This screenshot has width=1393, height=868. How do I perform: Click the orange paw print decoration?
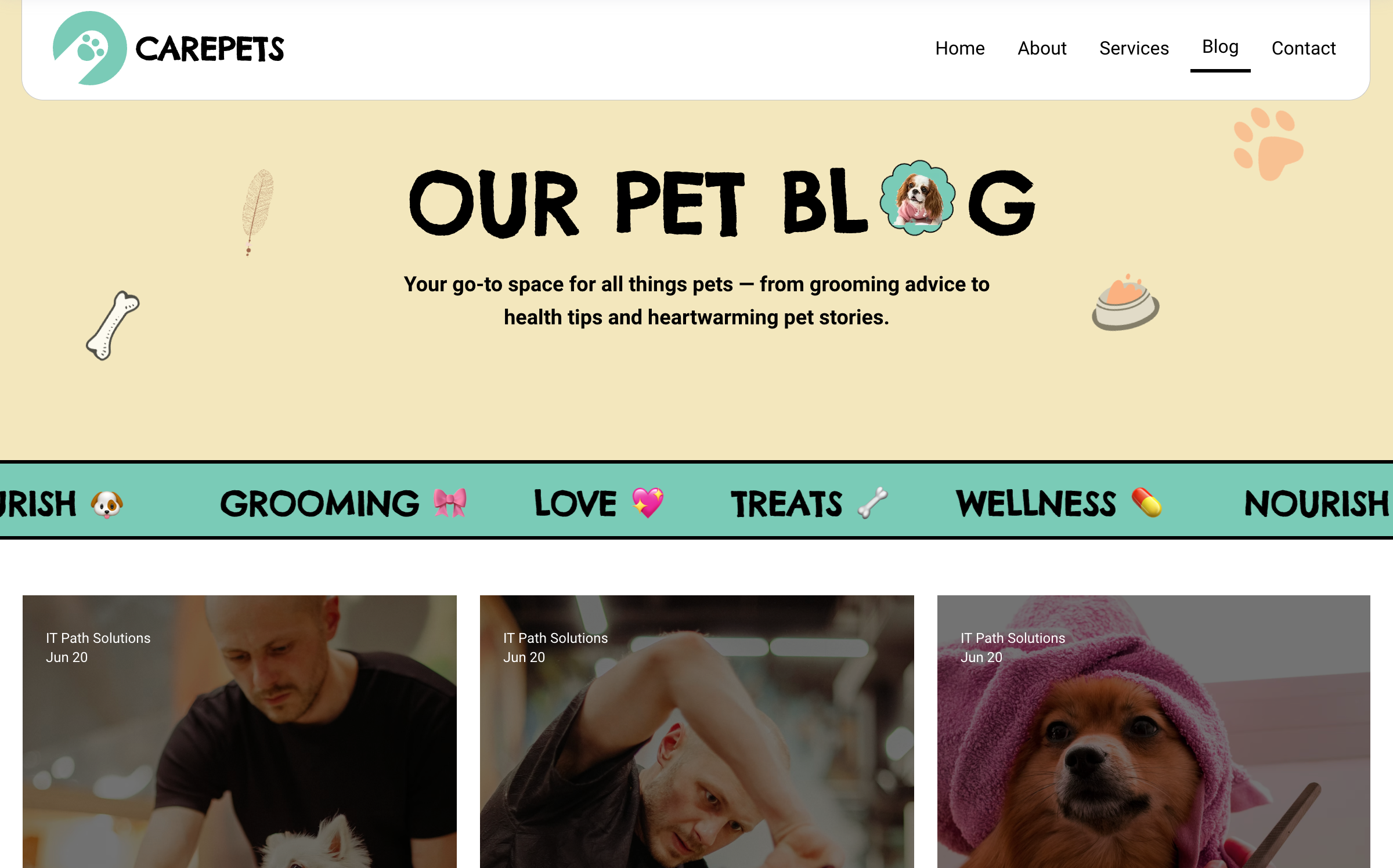tap(1268, 144)
